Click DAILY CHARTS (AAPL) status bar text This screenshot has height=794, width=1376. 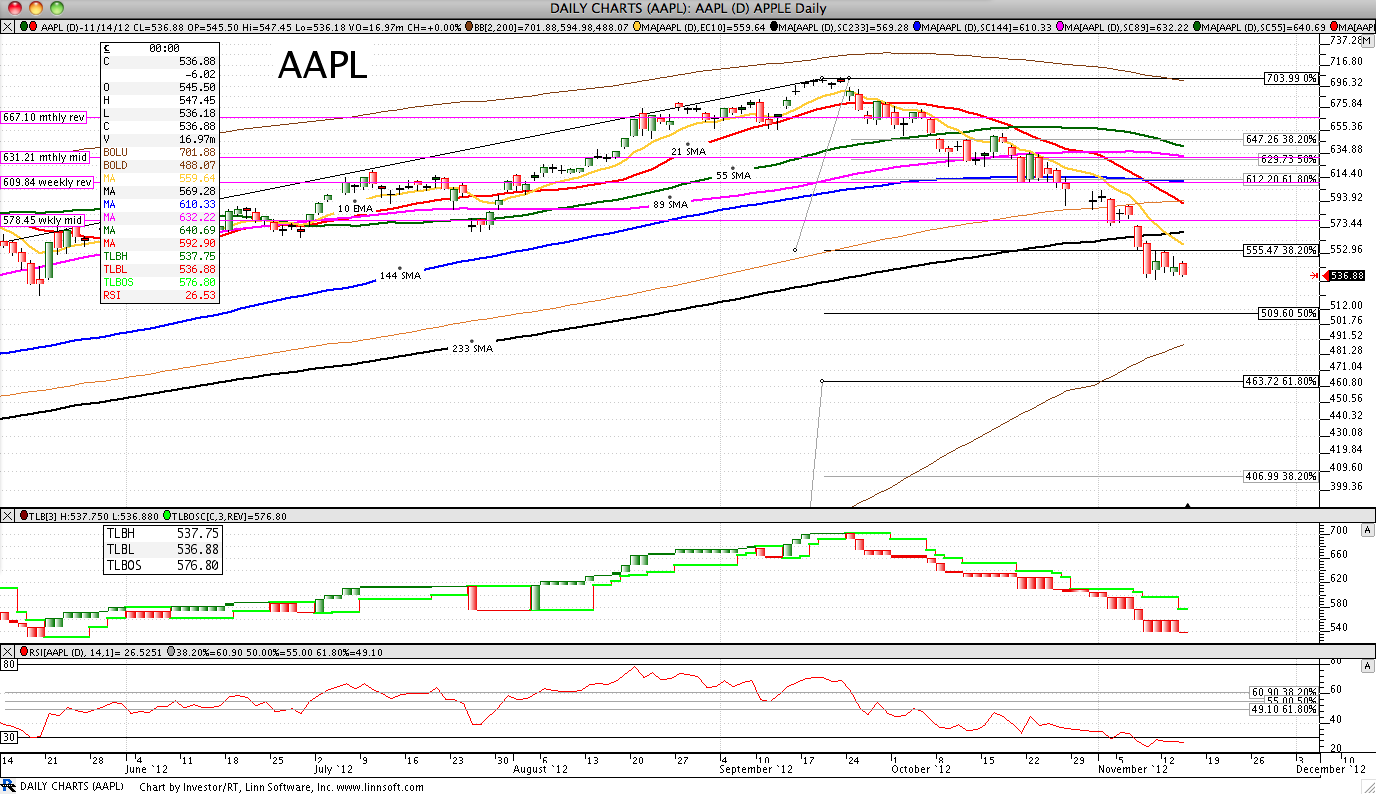72,787
